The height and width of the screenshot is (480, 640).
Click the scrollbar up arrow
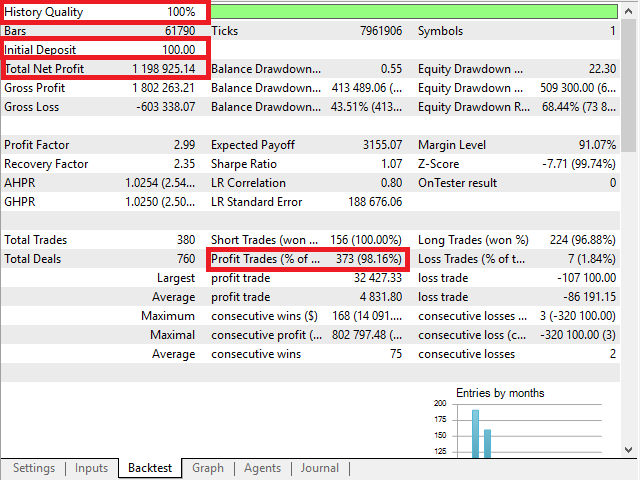[x=628, y=11]
